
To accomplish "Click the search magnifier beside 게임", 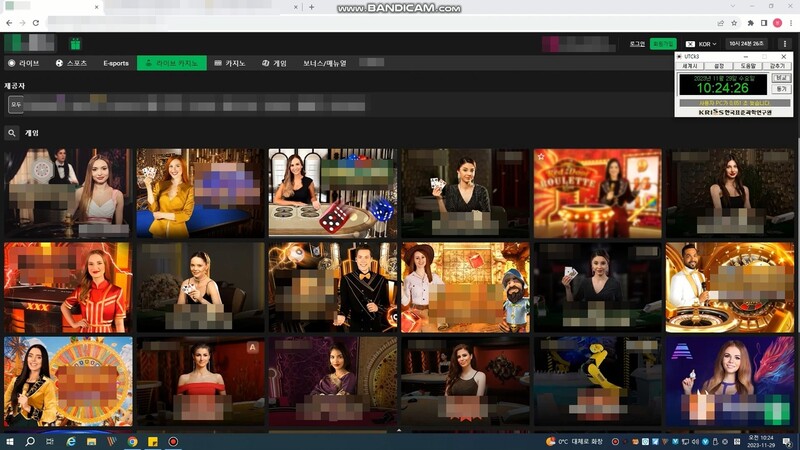I will coord(12,133).
